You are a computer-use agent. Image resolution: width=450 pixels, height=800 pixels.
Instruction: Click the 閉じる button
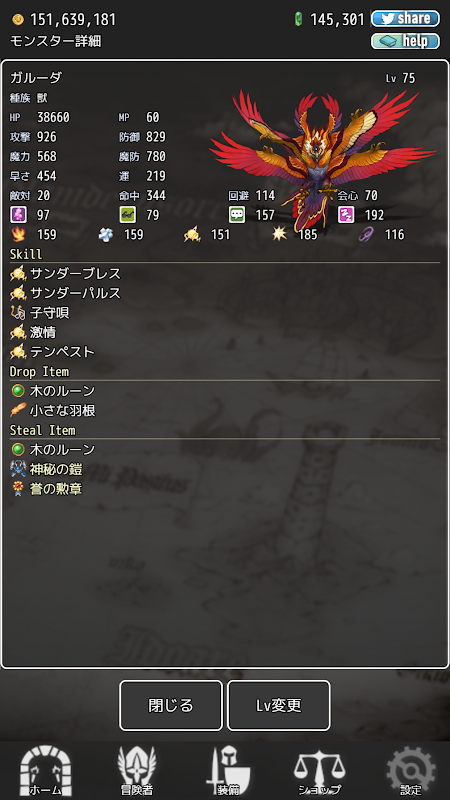click(x=171, y=705)
